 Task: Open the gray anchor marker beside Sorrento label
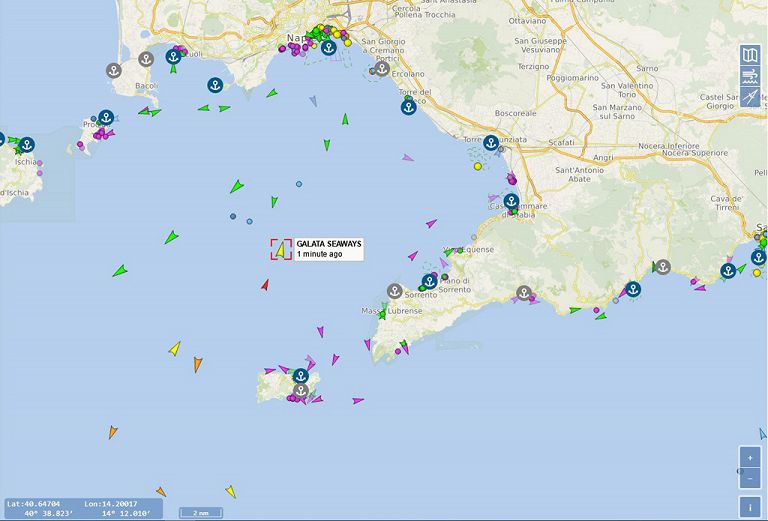395,291
